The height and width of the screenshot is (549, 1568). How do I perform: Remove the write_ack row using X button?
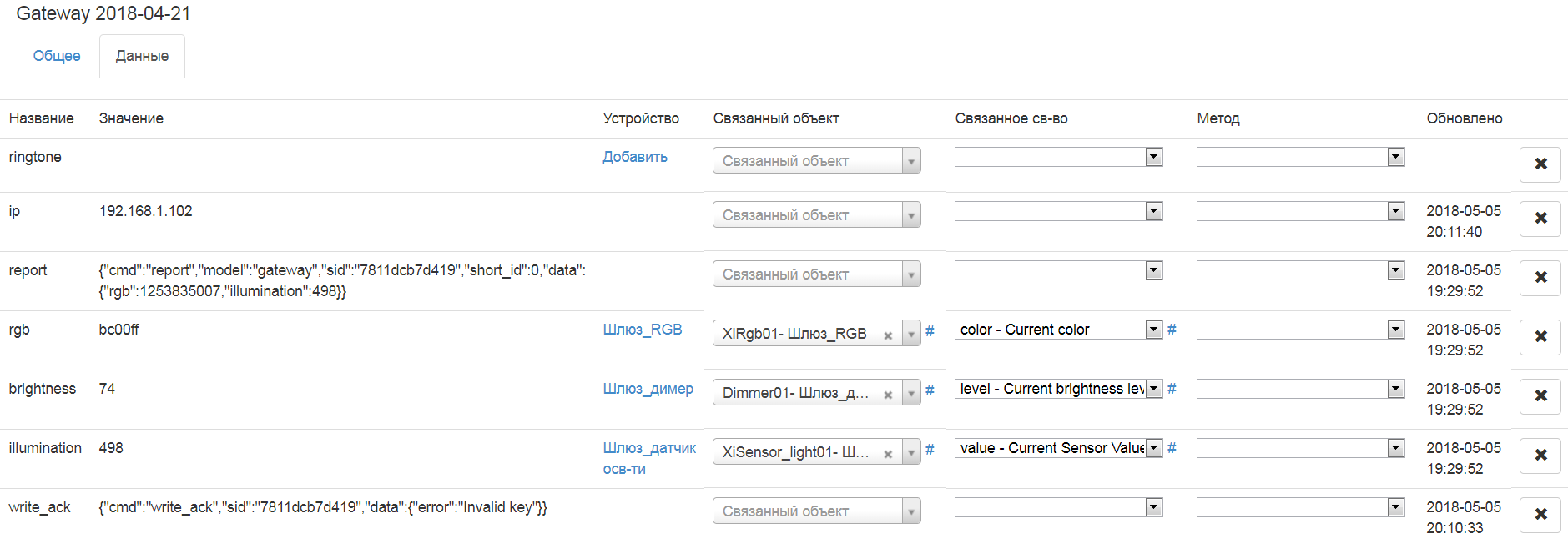[1540, 515]
